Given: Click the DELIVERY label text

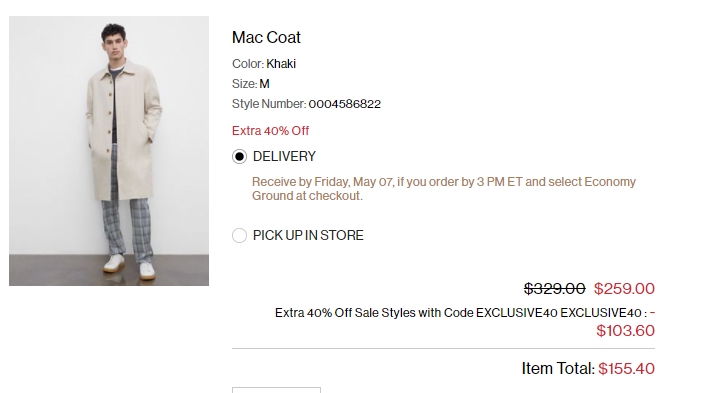Looking at the screenshot, I should [x=284, y=156].
